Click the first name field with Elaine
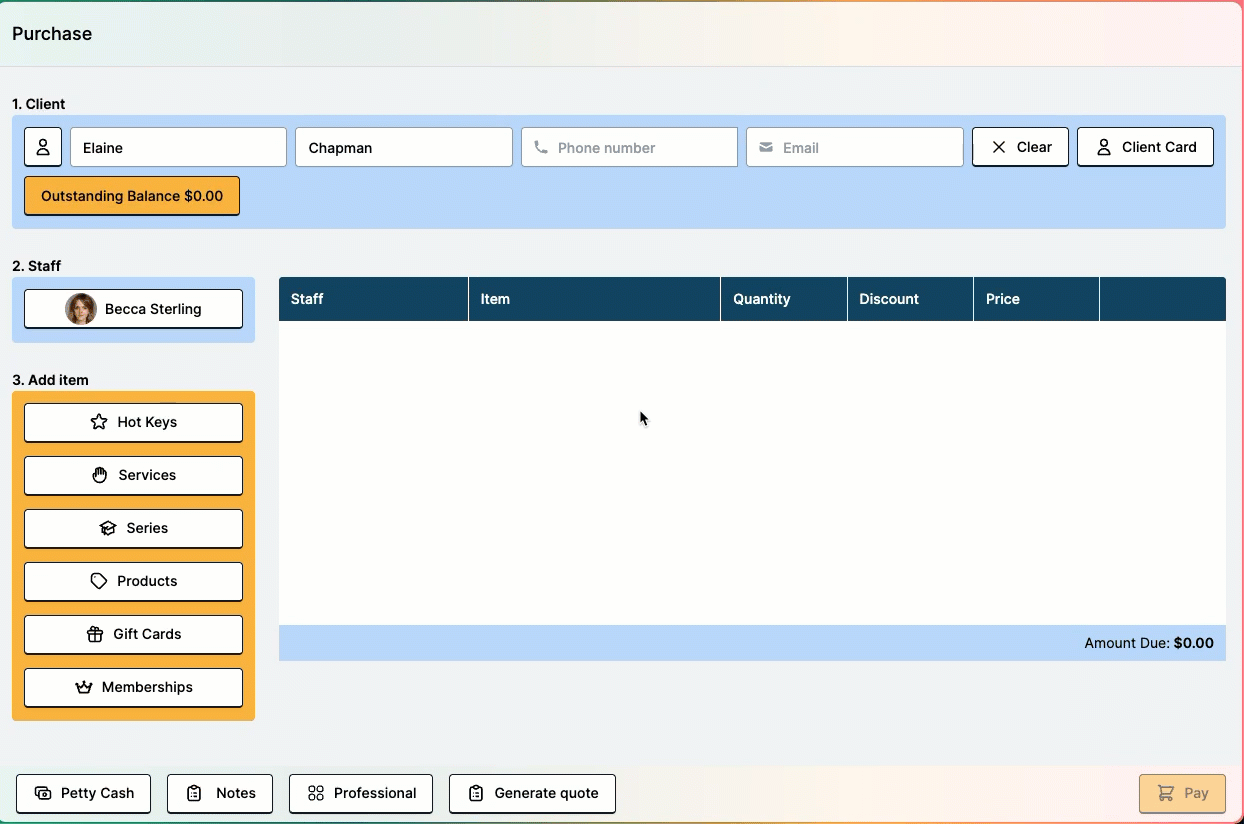The image size is (1244, 824). pos(178,147)
